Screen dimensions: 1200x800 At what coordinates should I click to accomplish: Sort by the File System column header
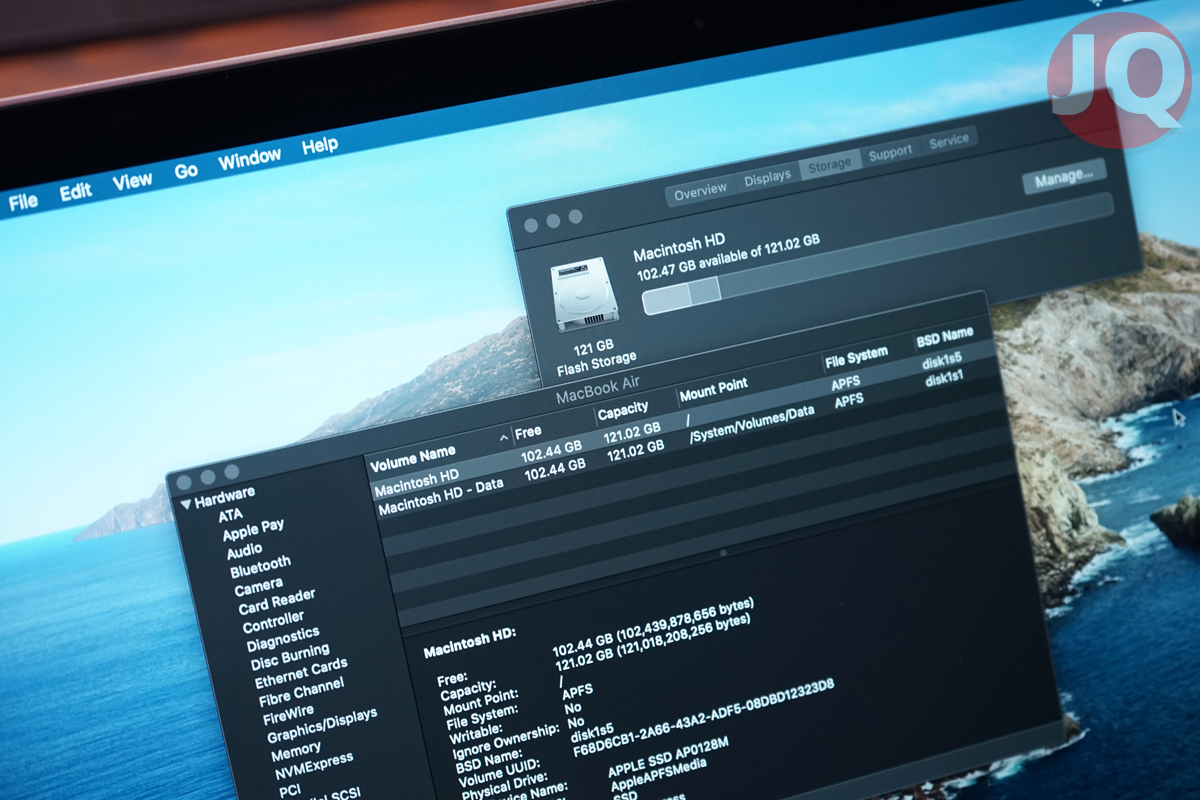click(856, 357)
